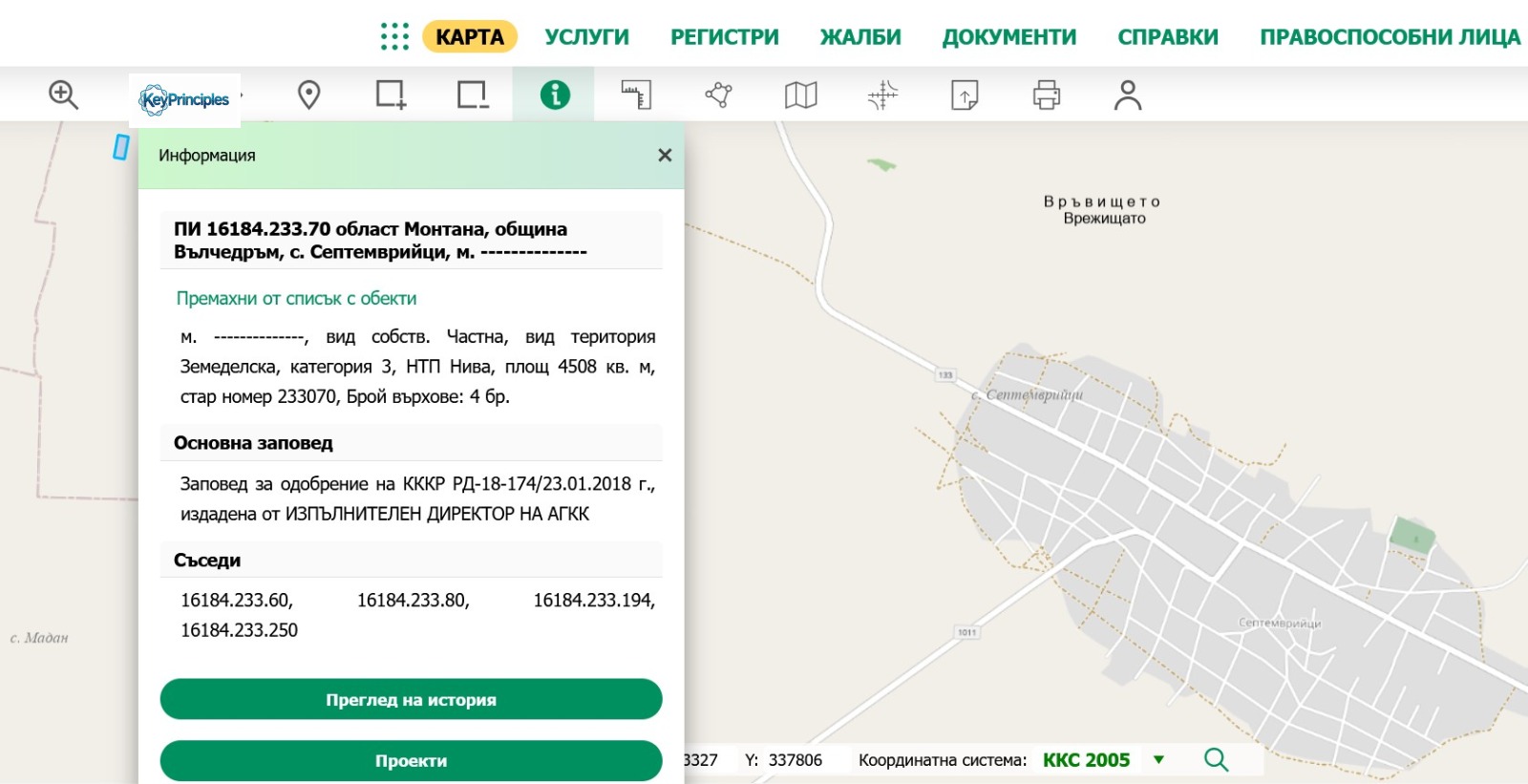Select neighbor parcel 16184.233.250

coord(239,630)
